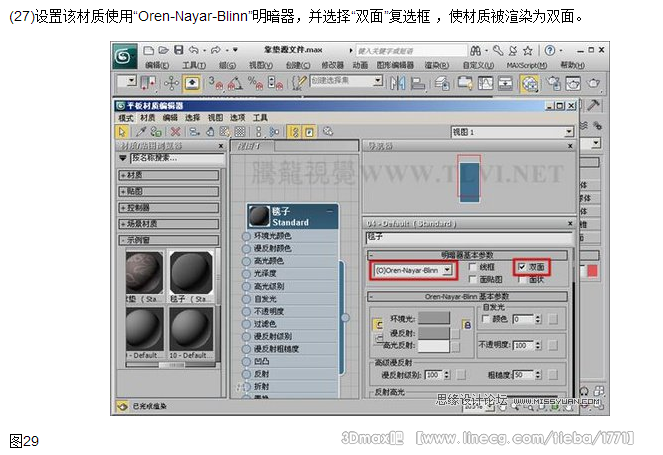663x455 pixels.
Task: Collapse the 明暗器基本参数 rollout
Action: [467, 255]
